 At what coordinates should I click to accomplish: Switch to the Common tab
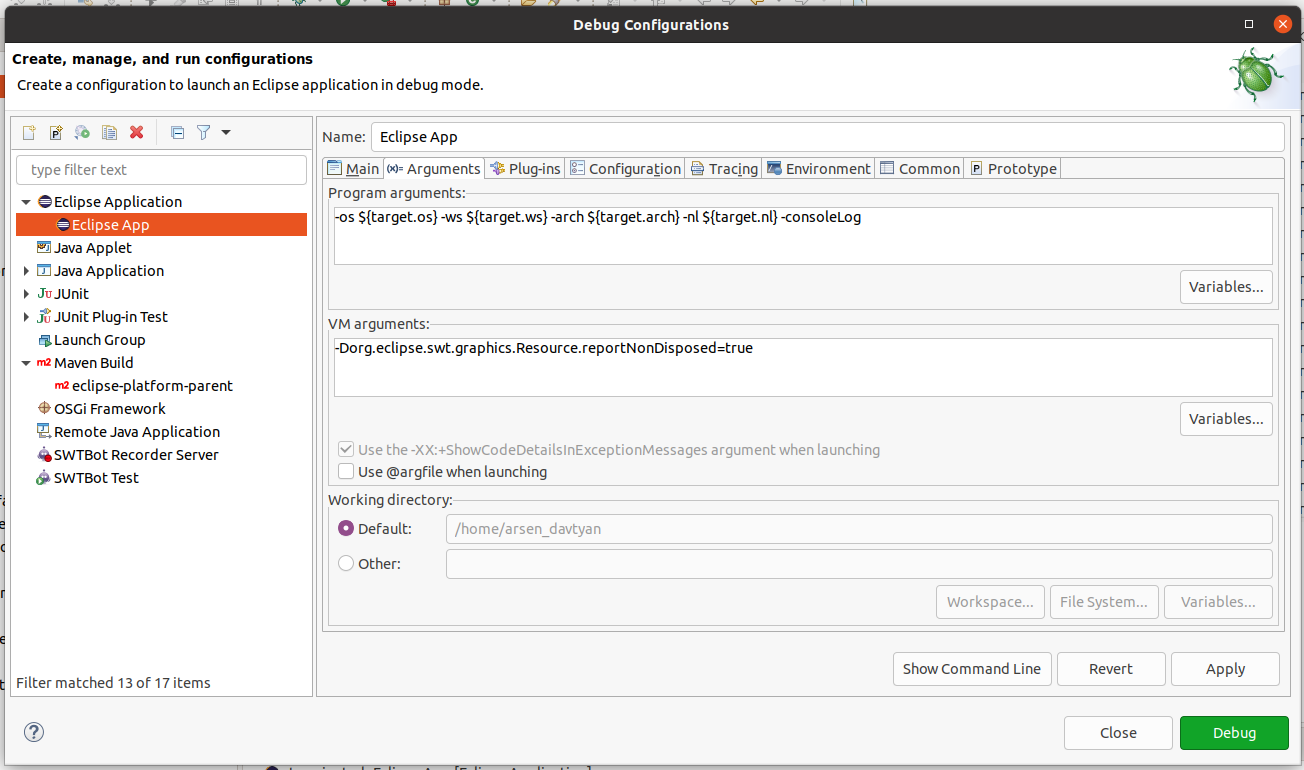[920, 169]
